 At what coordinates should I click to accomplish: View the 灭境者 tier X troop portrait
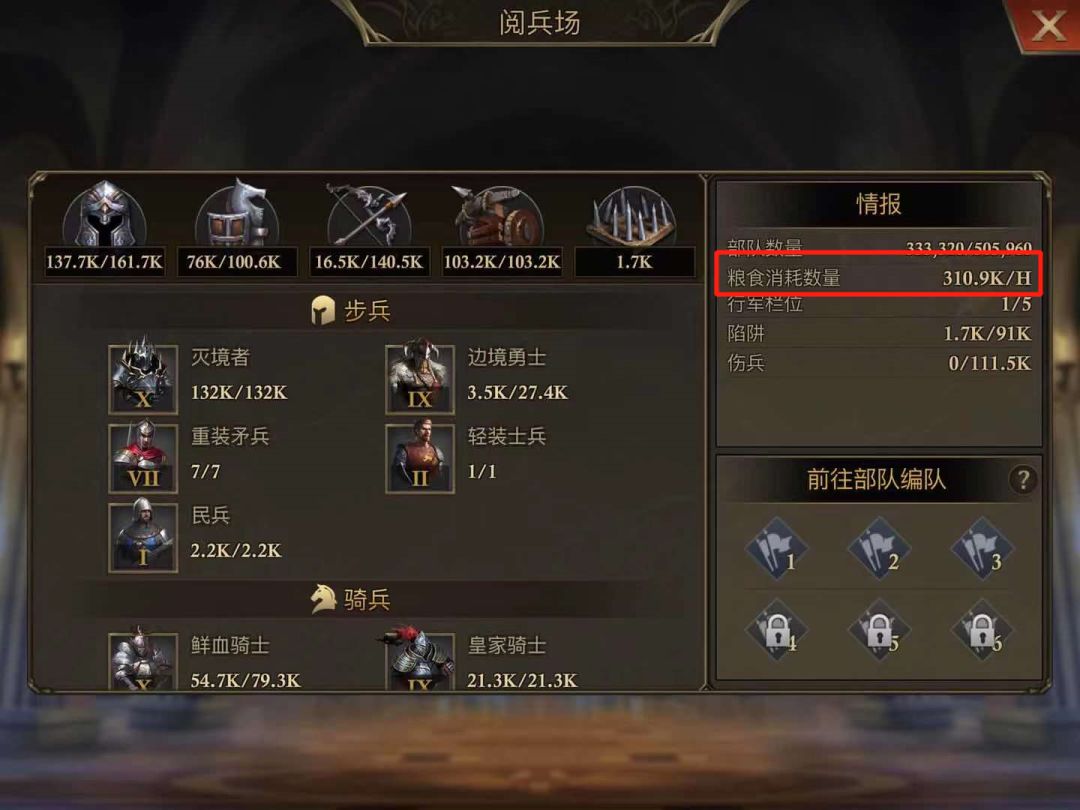[143, 379]
